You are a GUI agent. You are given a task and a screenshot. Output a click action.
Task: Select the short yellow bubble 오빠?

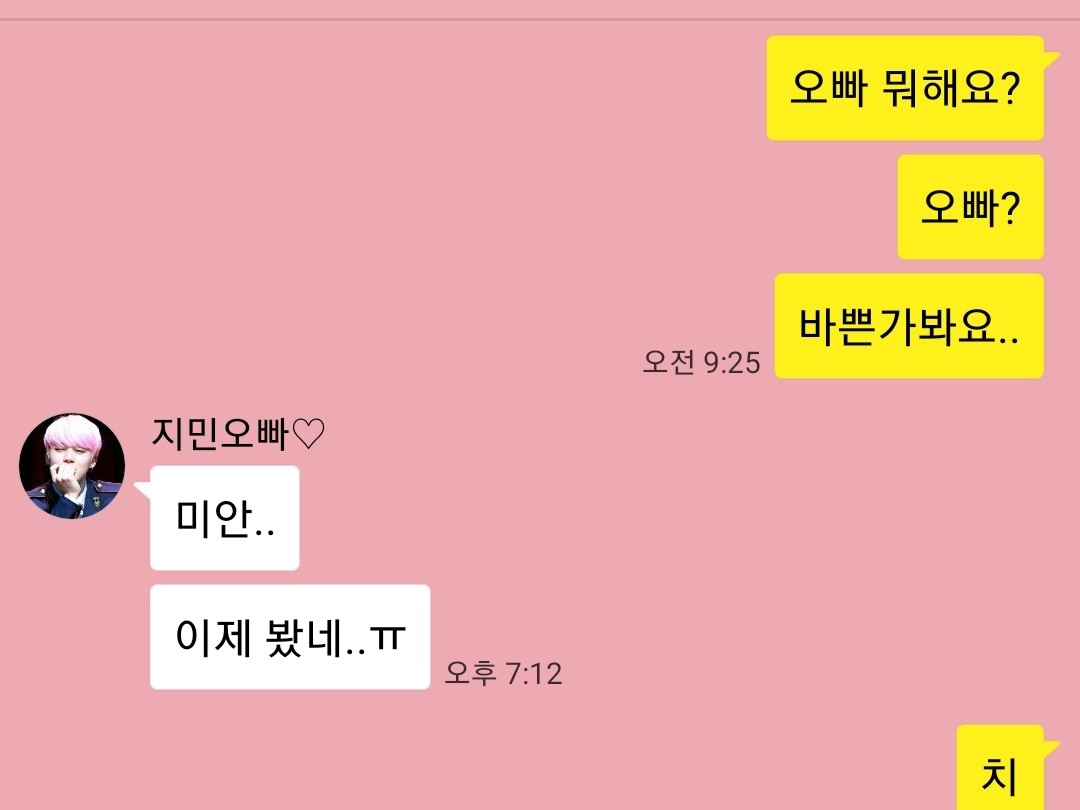[x=970, y=207]
